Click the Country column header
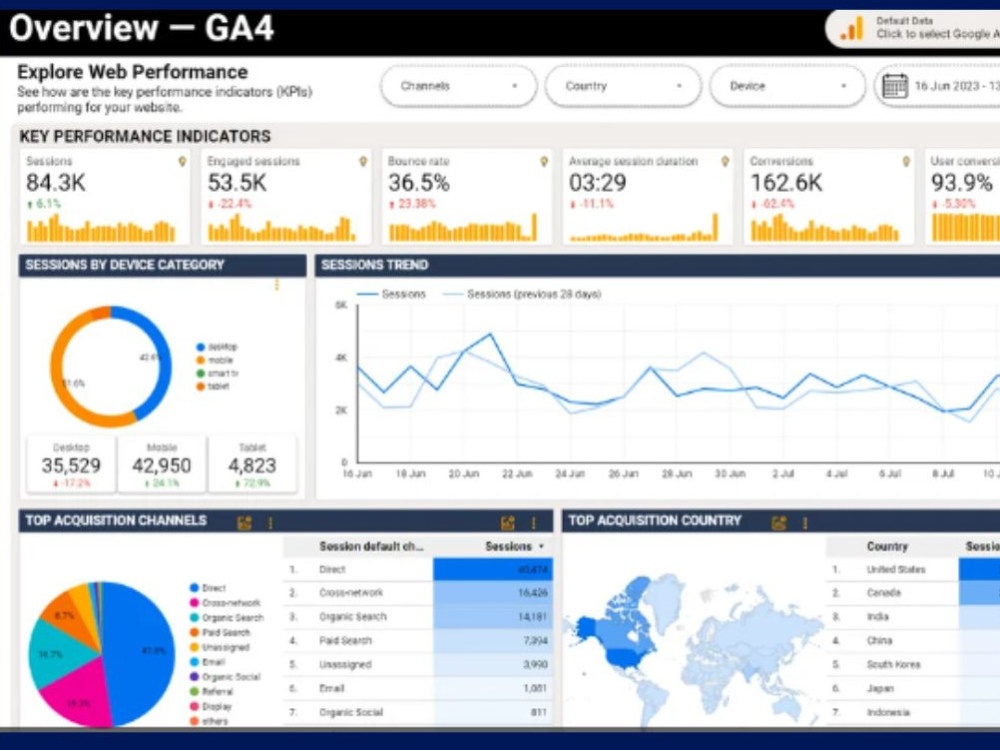The width and height of the screenshot is (1000, 750). pos(886,547)
